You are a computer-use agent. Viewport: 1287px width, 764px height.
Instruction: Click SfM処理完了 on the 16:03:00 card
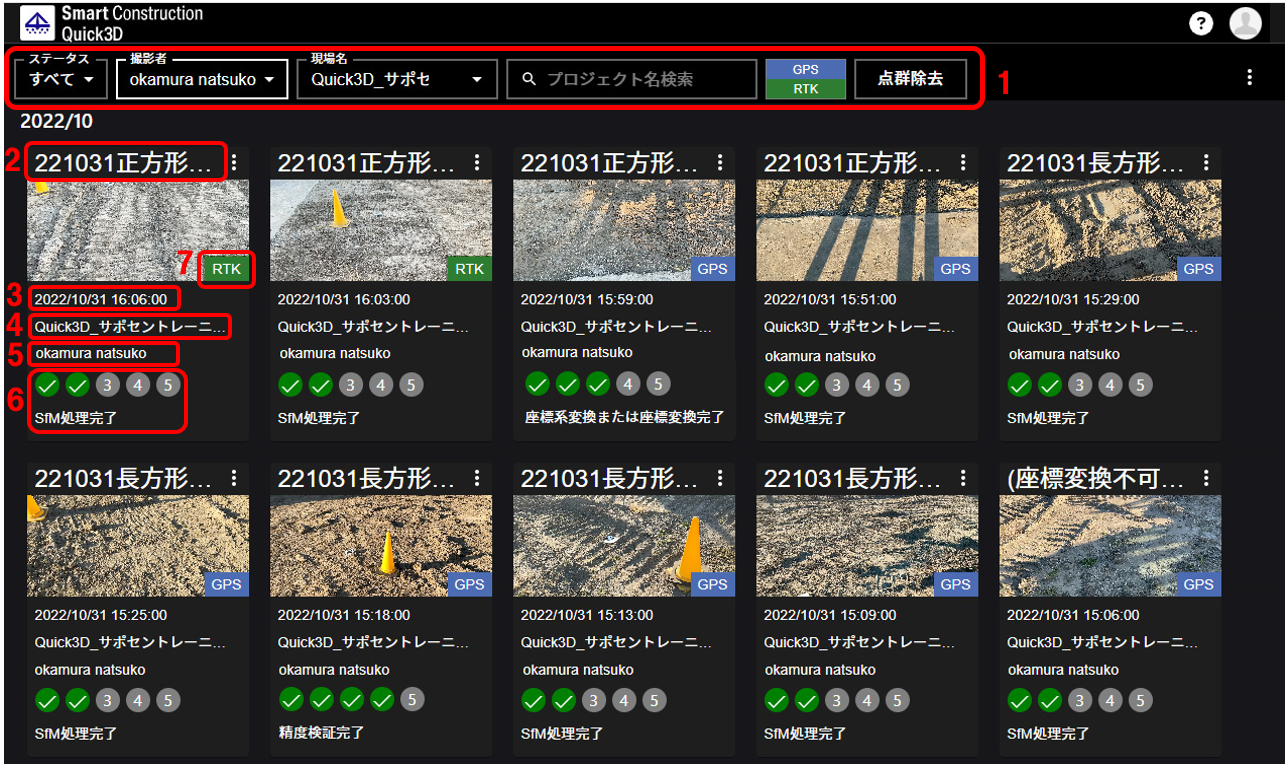click(x=319, y=419)
